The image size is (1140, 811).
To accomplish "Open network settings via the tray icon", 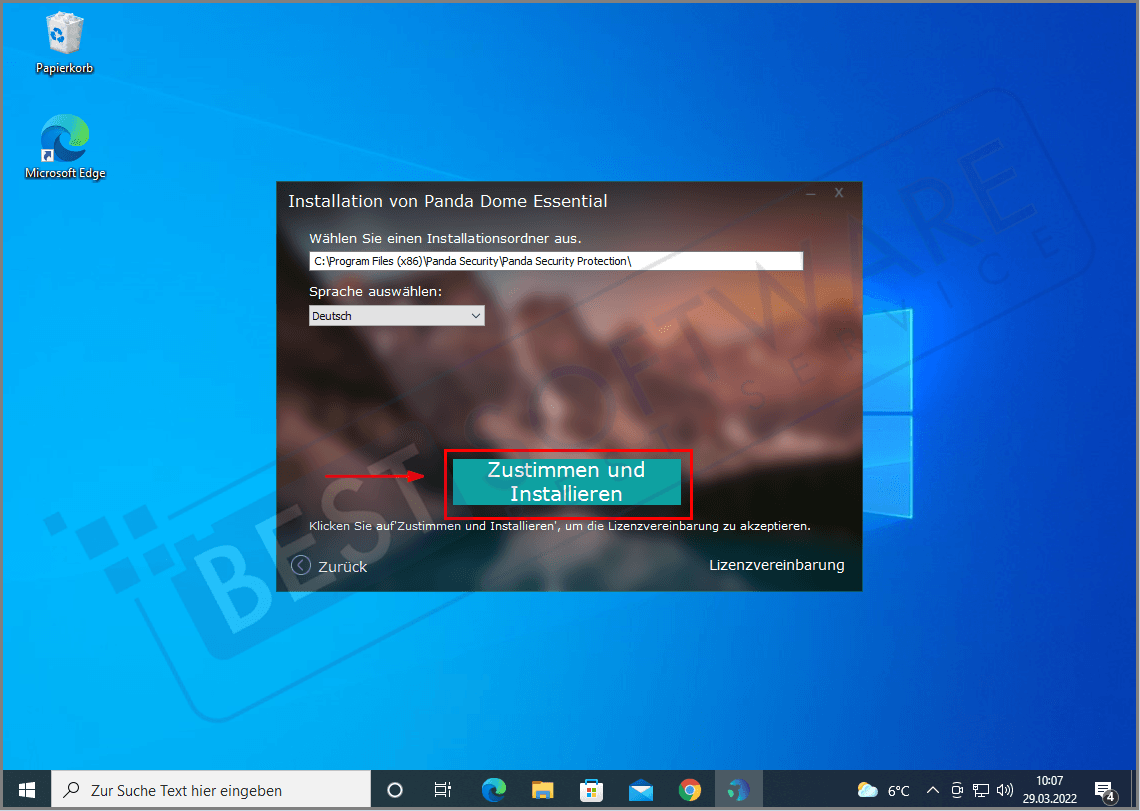I will point(981,789).
